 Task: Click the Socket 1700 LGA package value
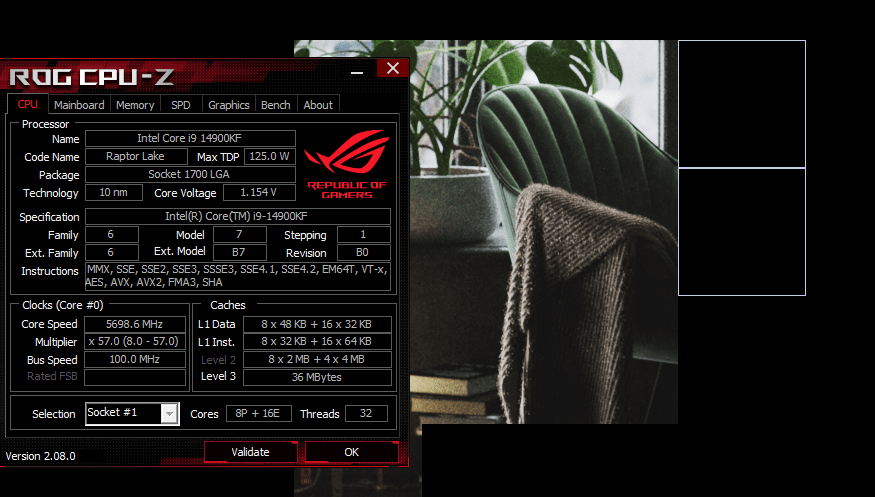tap(190, 174)
